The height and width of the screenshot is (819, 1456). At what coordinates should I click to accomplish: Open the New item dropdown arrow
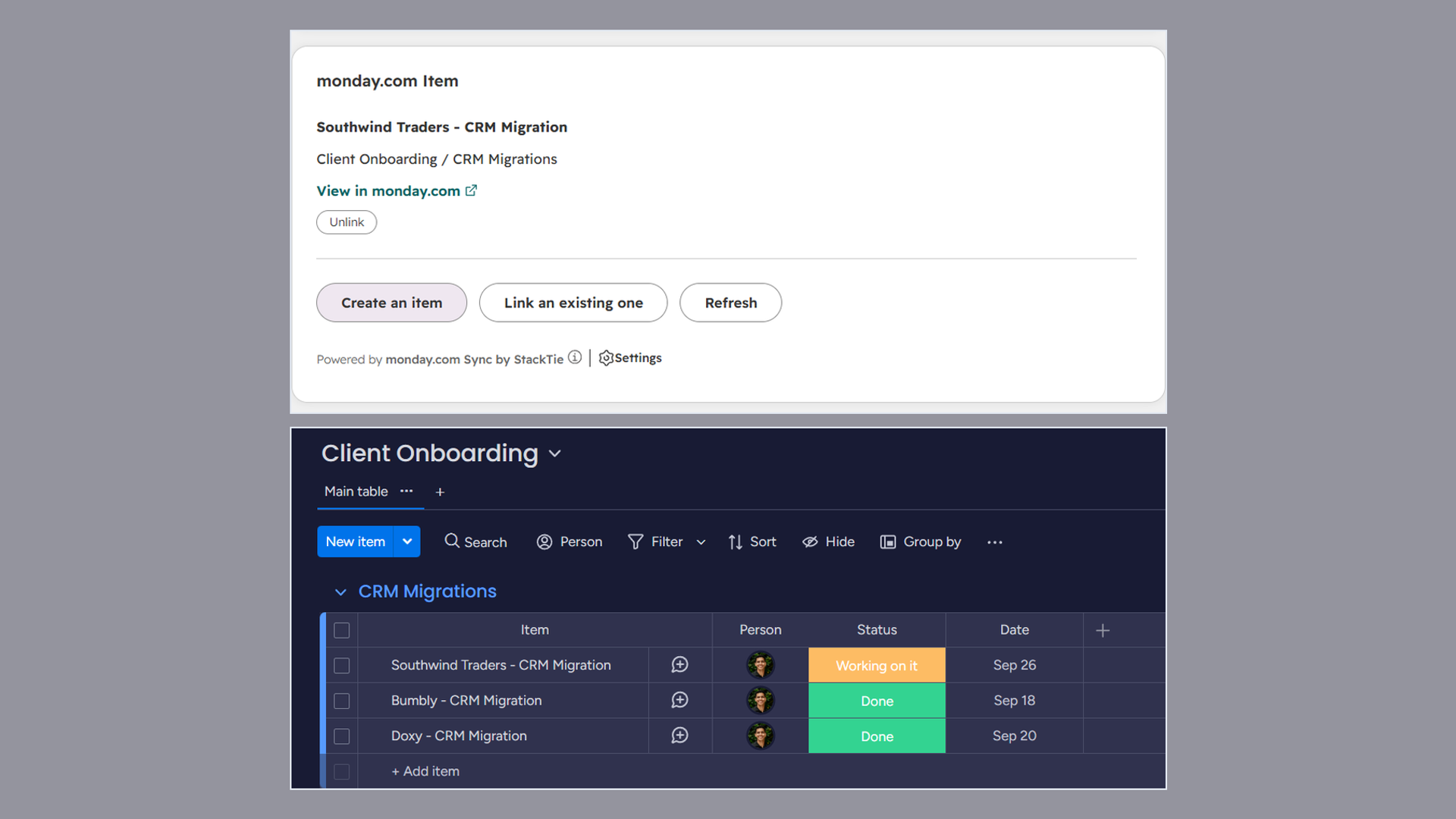click(407, 541)
